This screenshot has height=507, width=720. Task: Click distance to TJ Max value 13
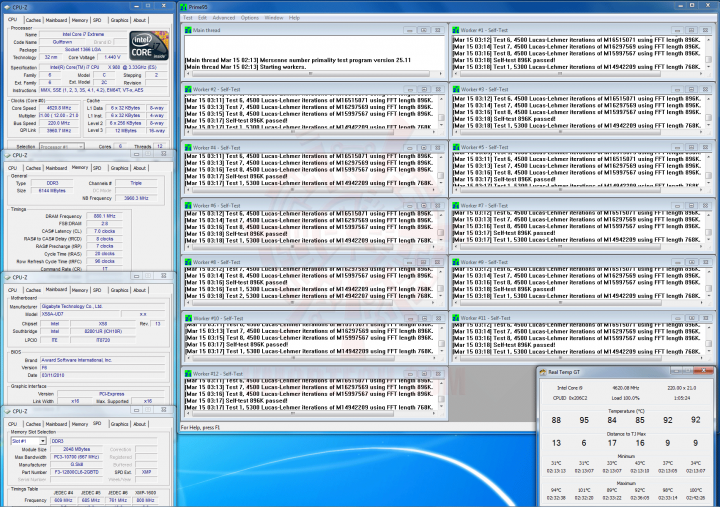pos(556,443)
